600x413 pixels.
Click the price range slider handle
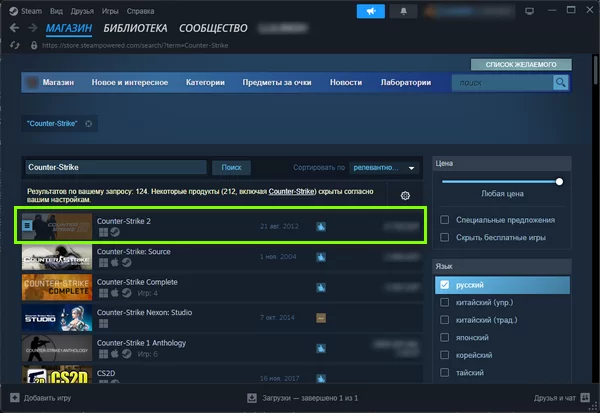tap(559, 182)
